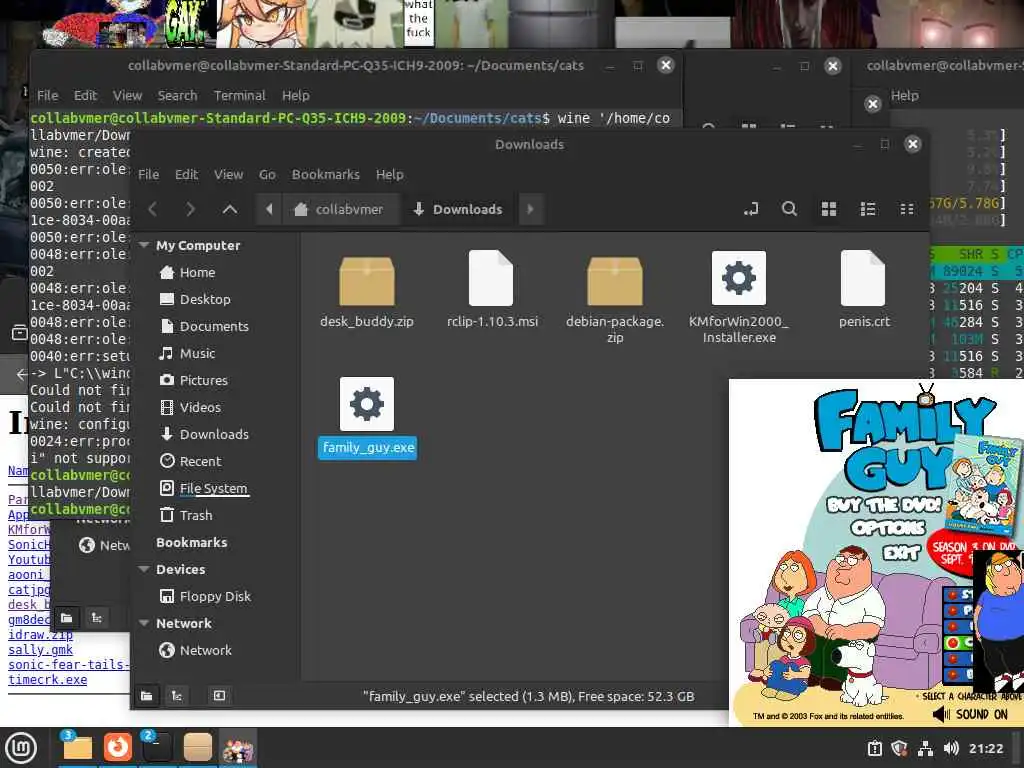Go to Home in the sidebar

point(197,272)
